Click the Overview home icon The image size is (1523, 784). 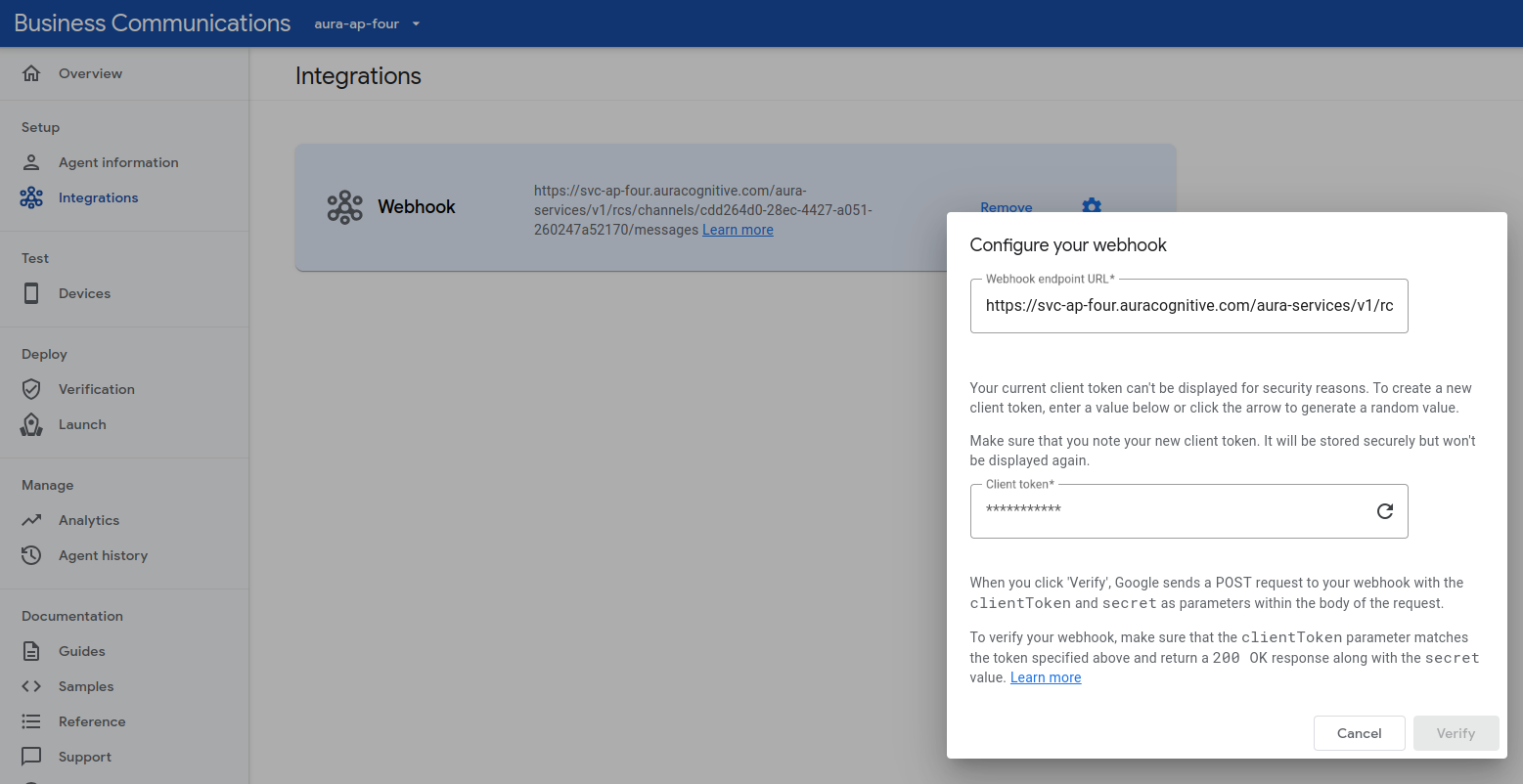tap(31, 73)
